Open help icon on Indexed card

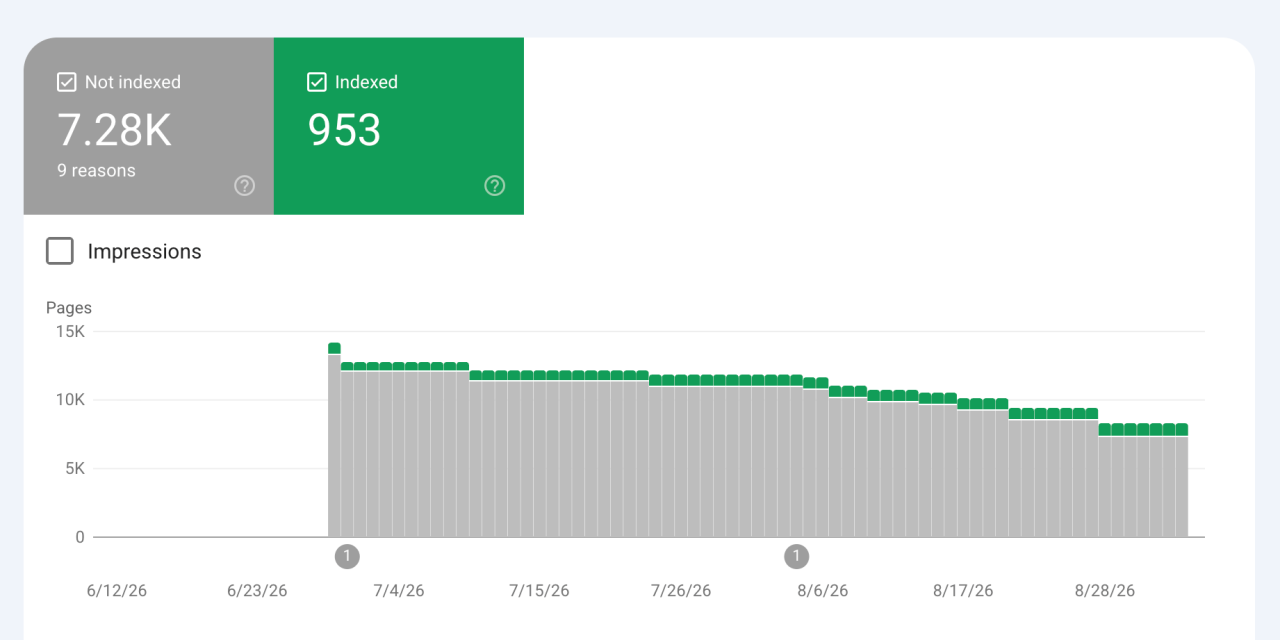[494, 185]
